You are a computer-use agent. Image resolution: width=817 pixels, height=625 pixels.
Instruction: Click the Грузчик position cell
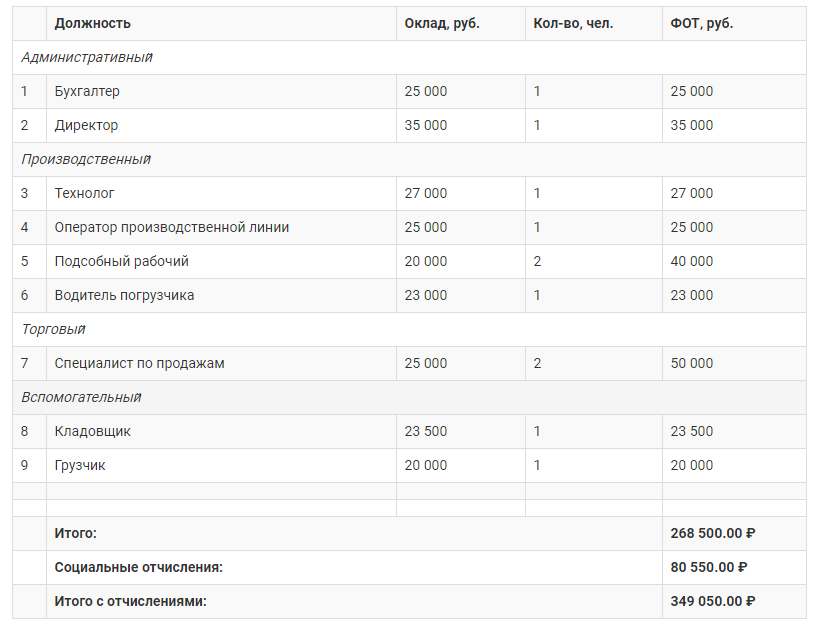click(x=221, y=466)
